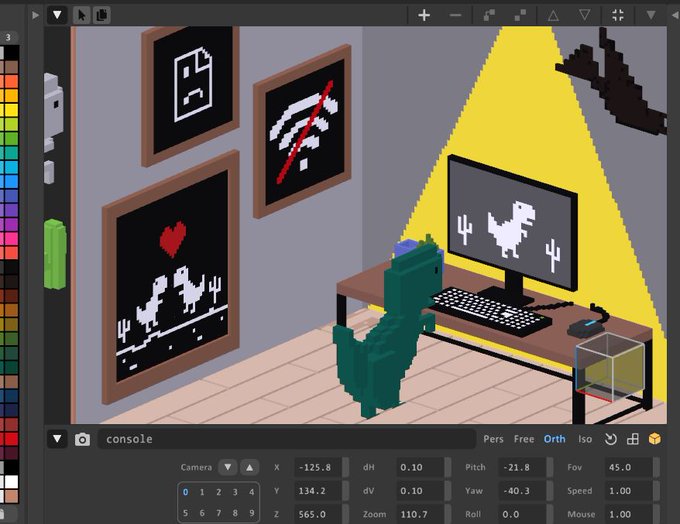Activate the pattern copy tool

102,15
